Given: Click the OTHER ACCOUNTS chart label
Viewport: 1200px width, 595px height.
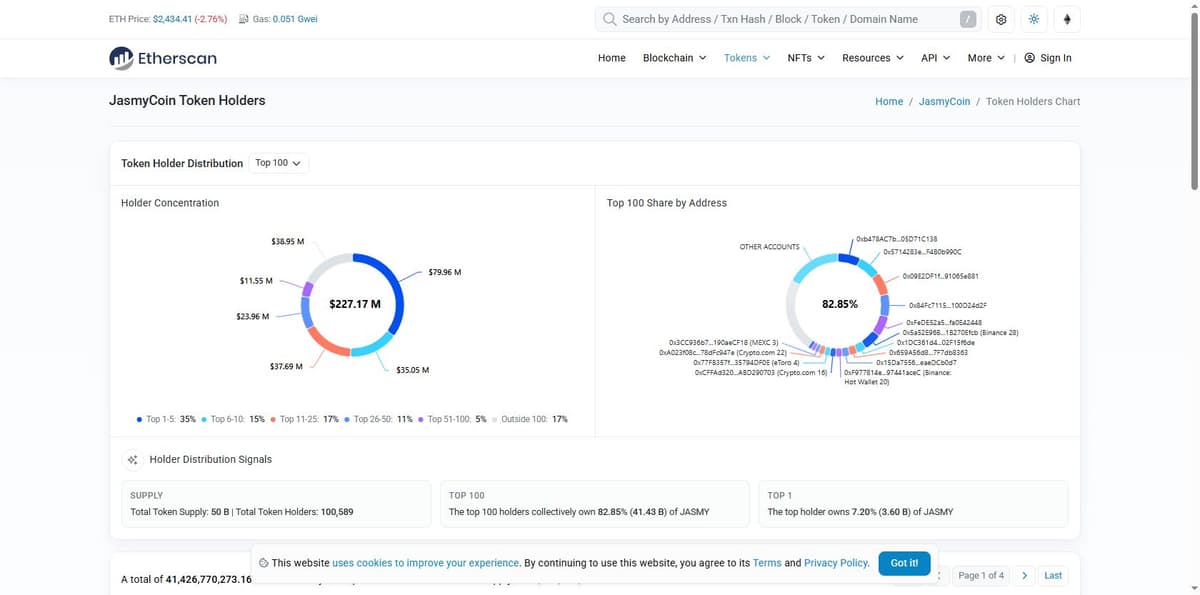Looking at the screenshot, I should [x=769, y=246].
